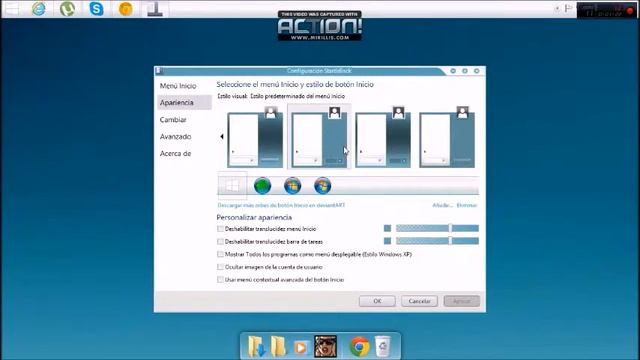Check Usar menú contextual avanzado del botón Inicio

pyautogui.click(x=220, y=280)
